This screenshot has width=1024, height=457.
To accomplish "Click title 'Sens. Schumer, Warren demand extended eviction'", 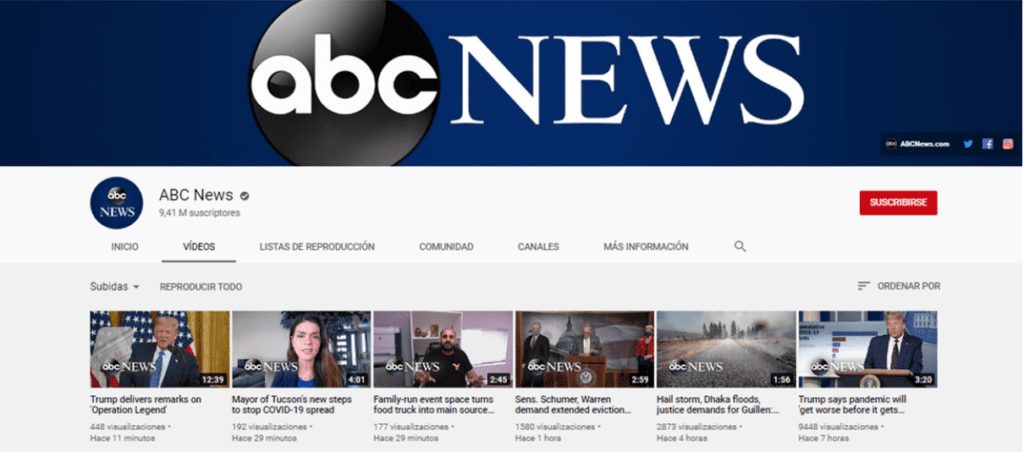I will [574, 405].
